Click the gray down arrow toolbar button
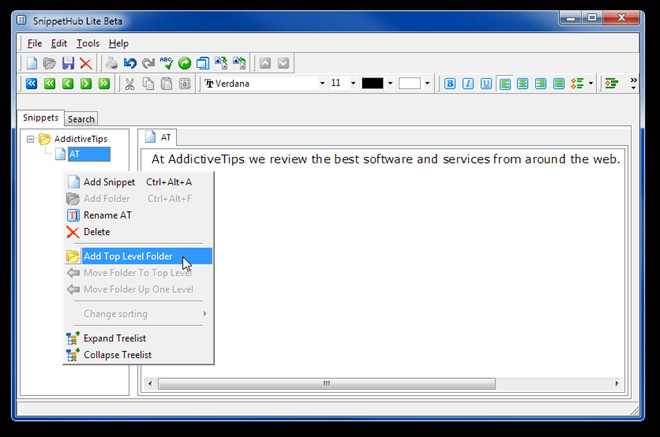Viewport: 660px width, 437px height. coord(283,63)
